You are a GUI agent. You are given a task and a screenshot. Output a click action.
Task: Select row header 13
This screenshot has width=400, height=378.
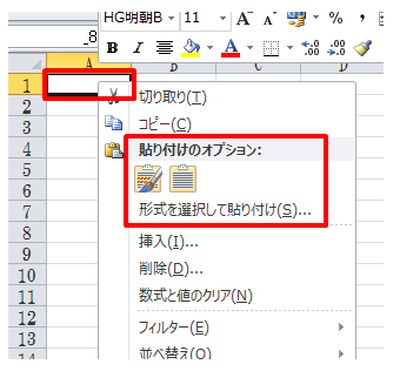click(27, 338)
